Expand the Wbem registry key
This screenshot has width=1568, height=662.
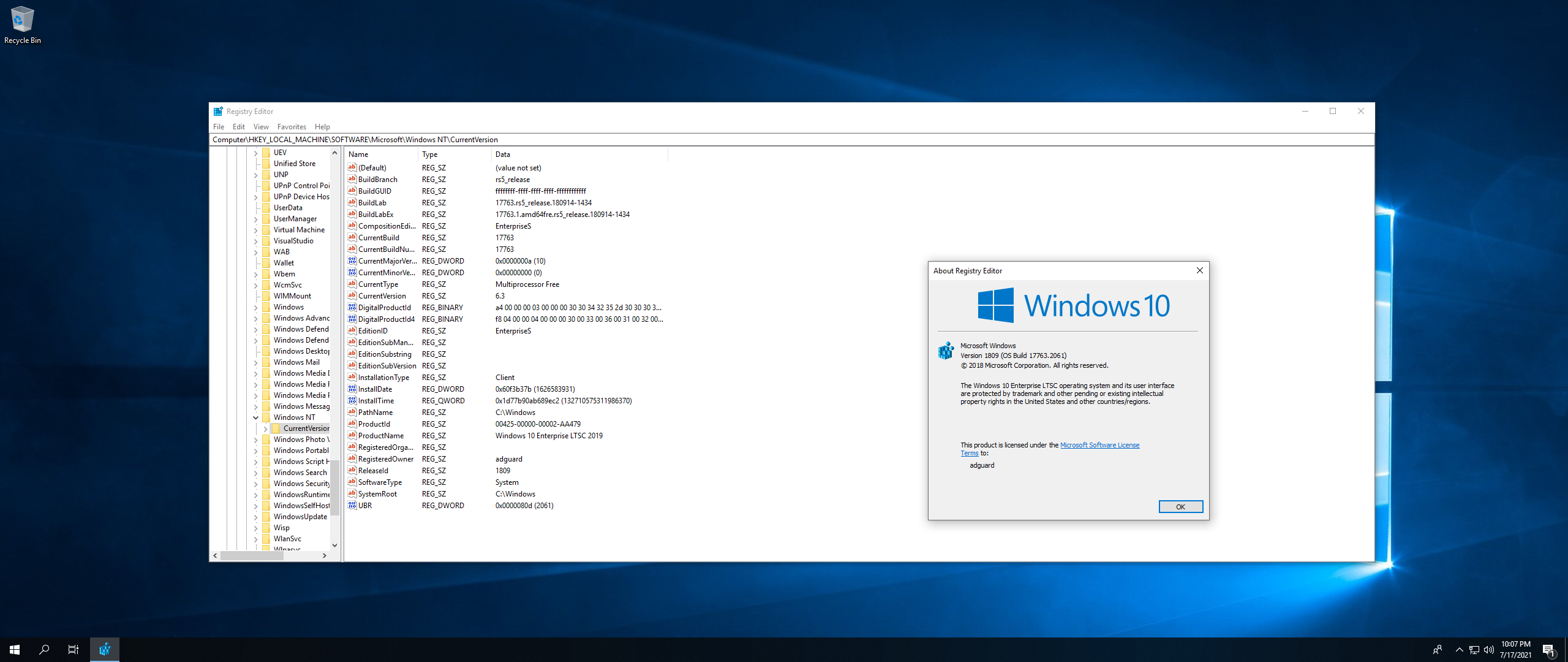[x=256, y=274]
